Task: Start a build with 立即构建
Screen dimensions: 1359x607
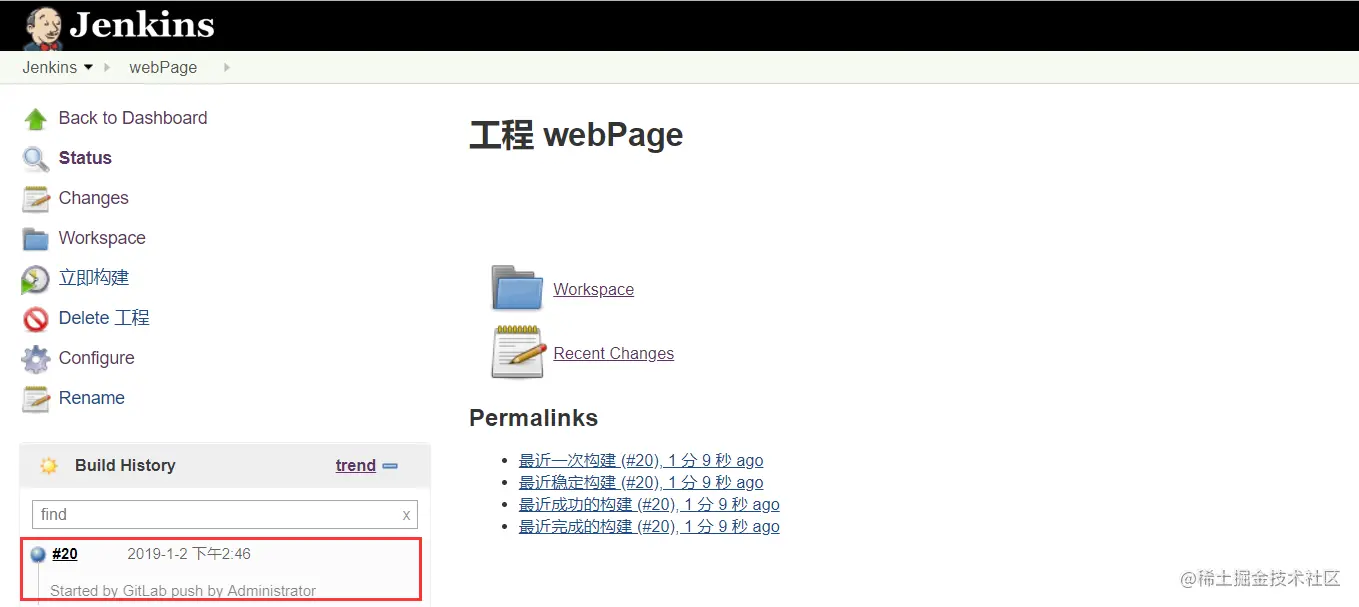Action: pos(94,278)
